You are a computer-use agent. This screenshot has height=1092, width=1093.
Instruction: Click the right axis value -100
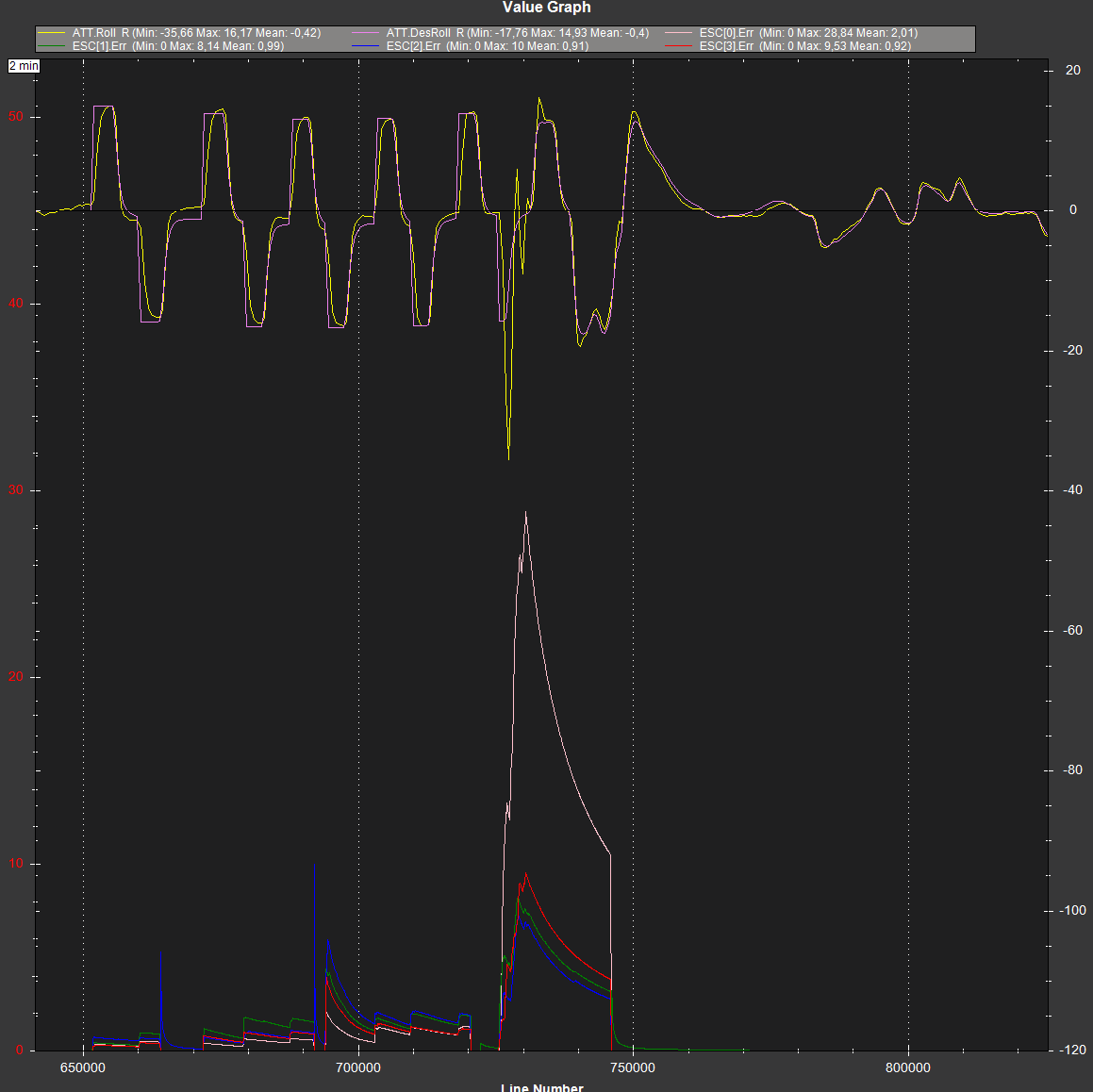(x=1072, y=911)
